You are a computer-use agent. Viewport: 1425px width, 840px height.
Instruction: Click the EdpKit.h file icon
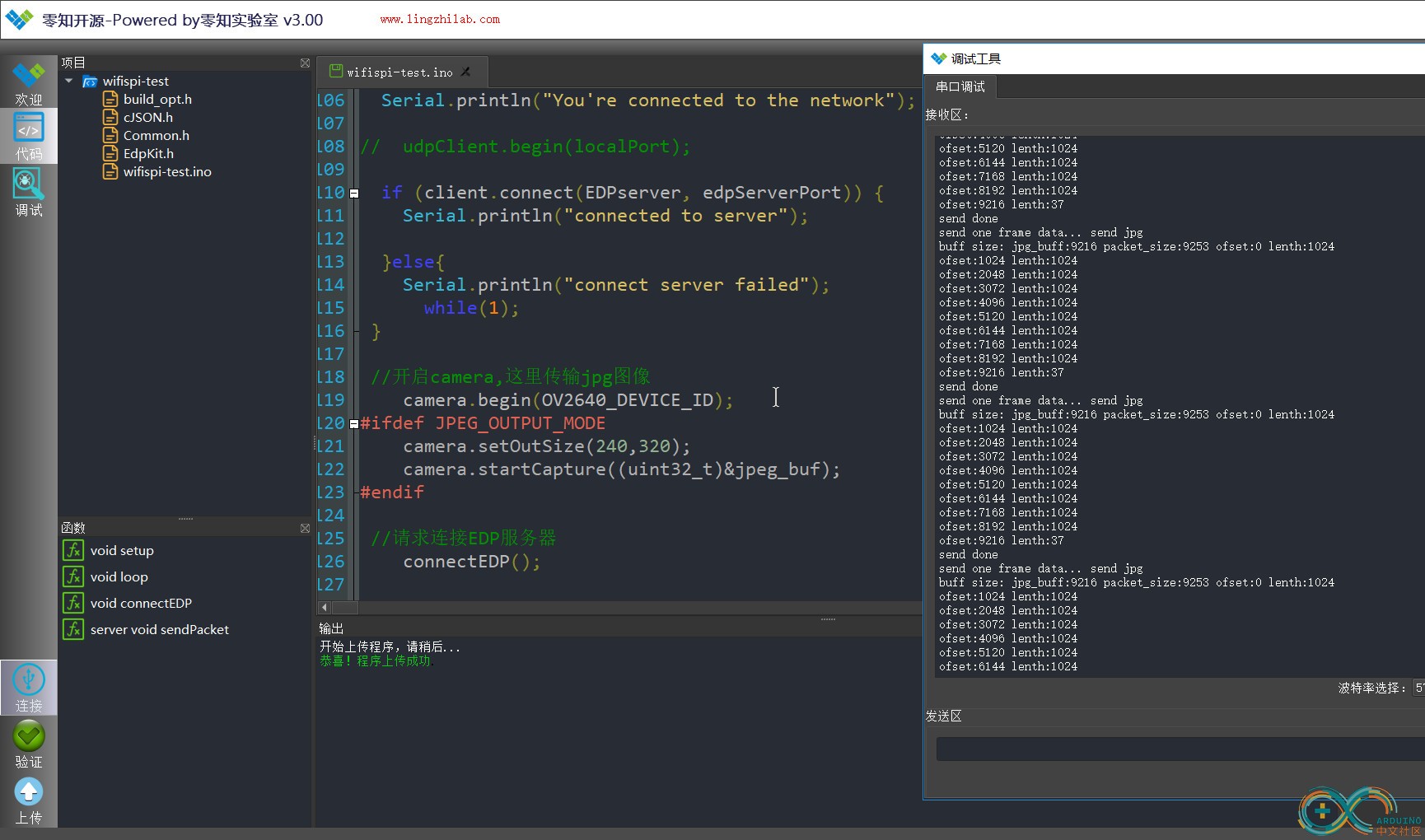110,153
